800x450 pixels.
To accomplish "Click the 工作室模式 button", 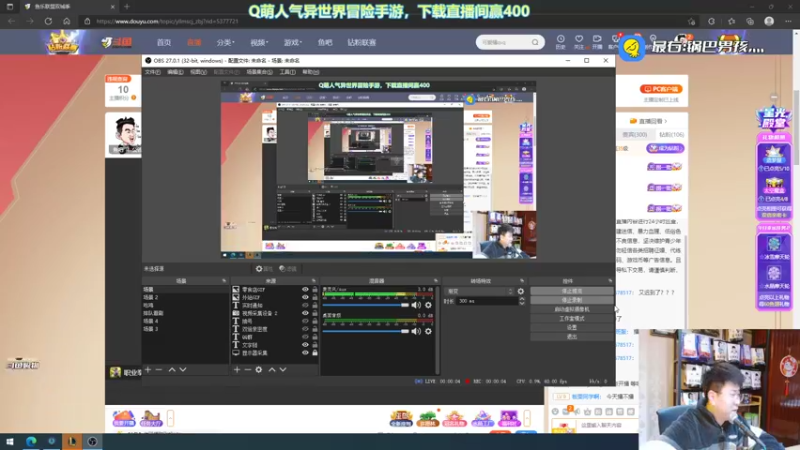I will click(571, 318).
